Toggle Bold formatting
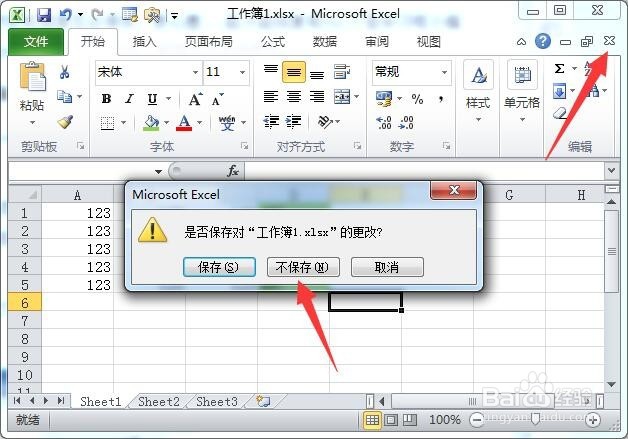 (106, 99)
